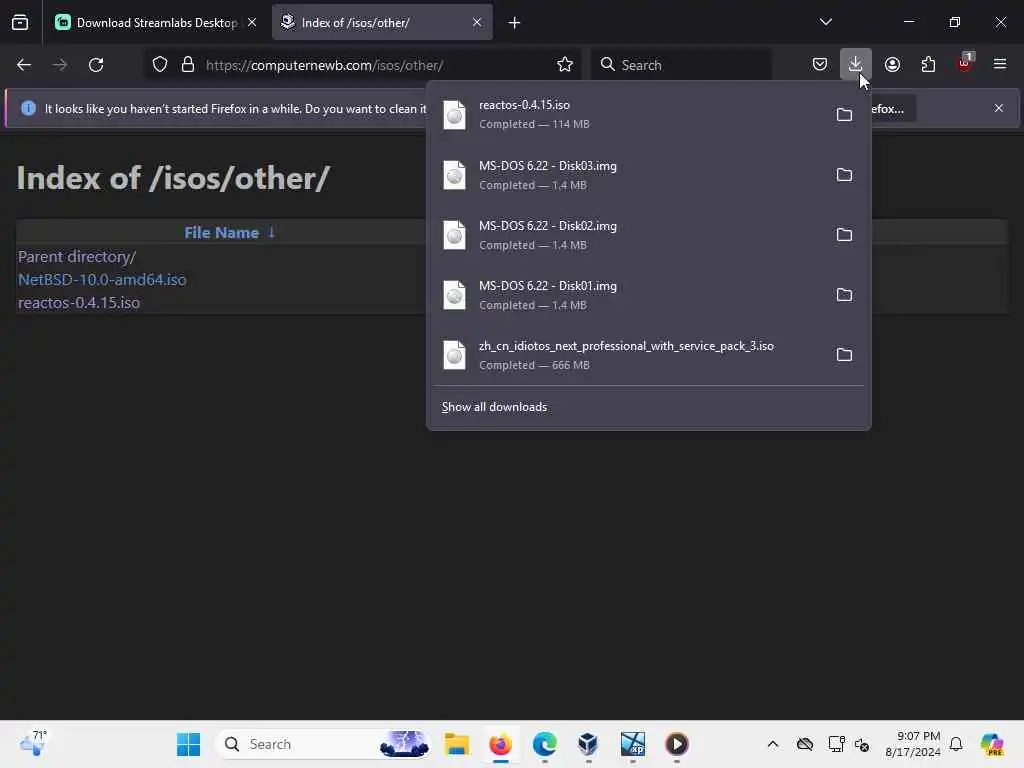Click the notification info icon
The height and width of the screenshot is (768, 1024).
[x=28, y=108]
